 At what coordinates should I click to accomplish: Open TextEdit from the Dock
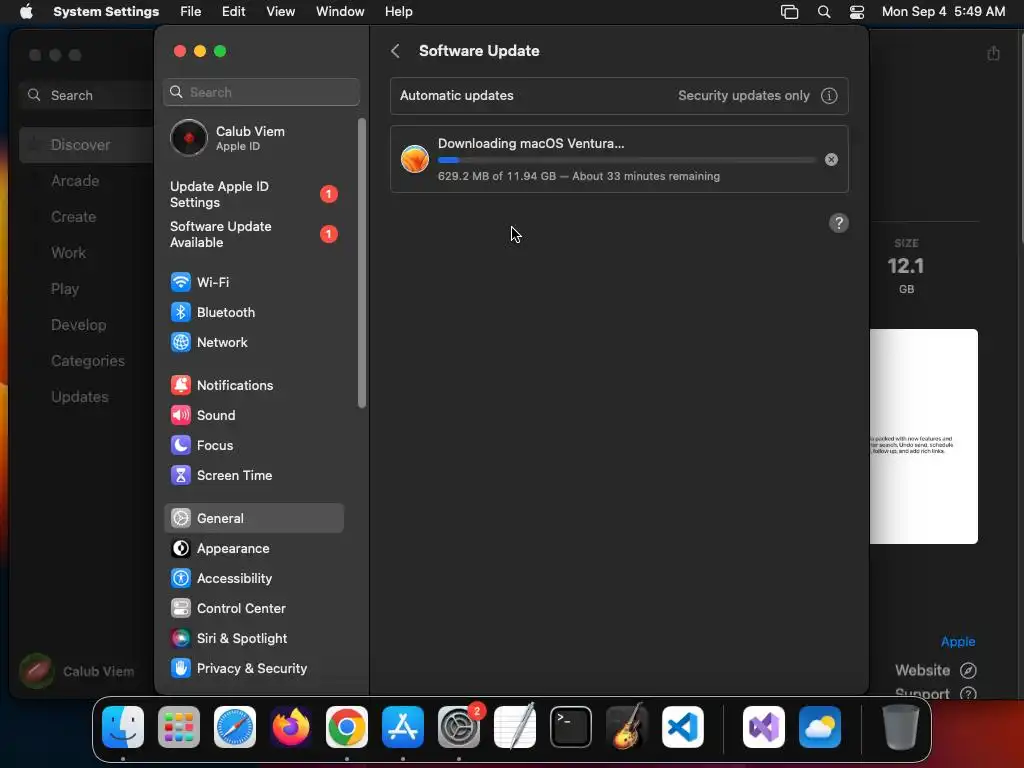click(515, 727)
